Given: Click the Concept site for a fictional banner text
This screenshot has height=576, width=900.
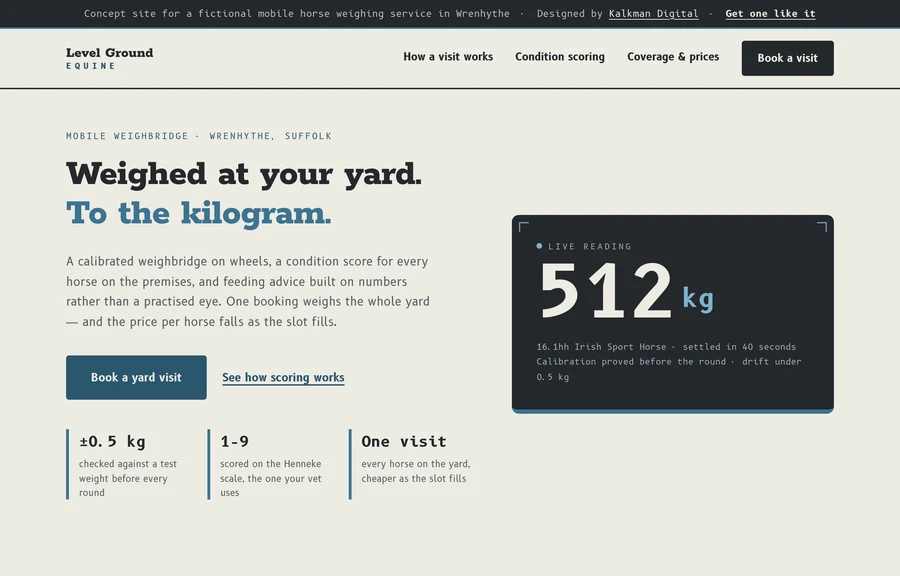Looking at the screenshot, I should 296,14.
